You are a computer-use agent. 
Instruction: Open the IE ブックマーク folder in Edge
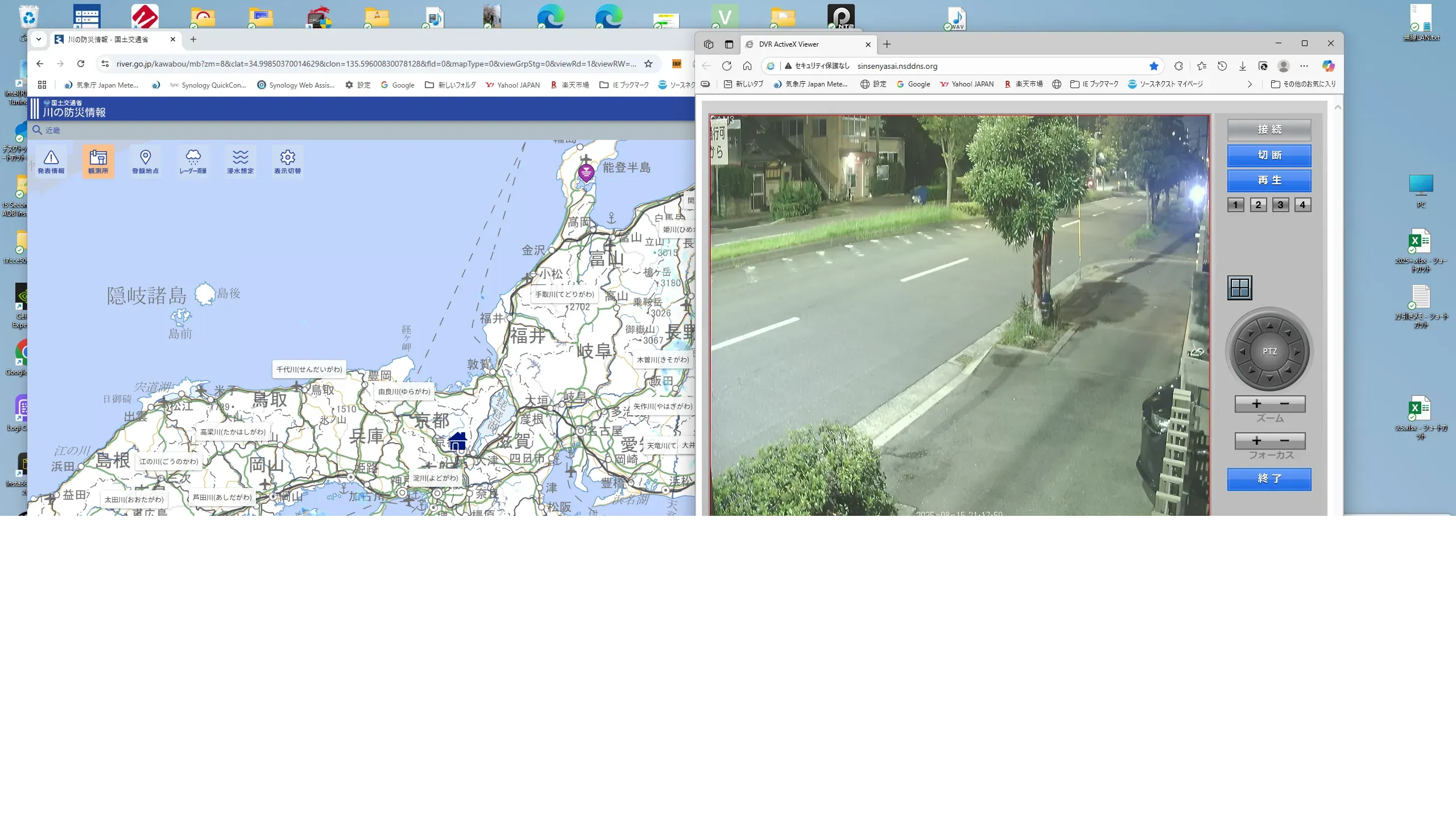1094,84
